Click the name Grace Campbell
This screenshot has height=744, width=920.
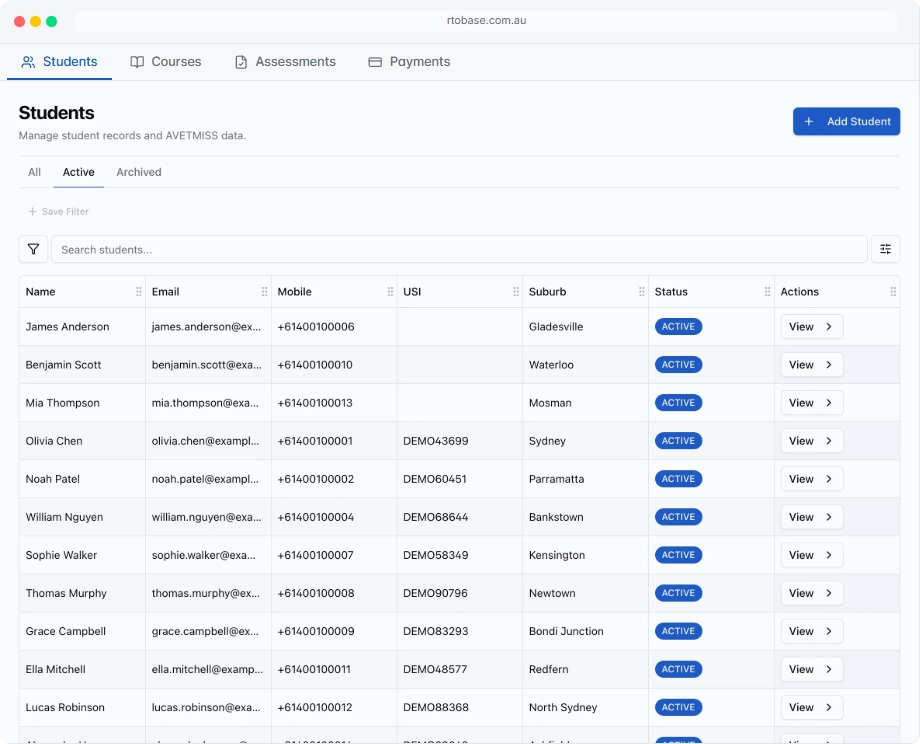click(x=66, y=631)
